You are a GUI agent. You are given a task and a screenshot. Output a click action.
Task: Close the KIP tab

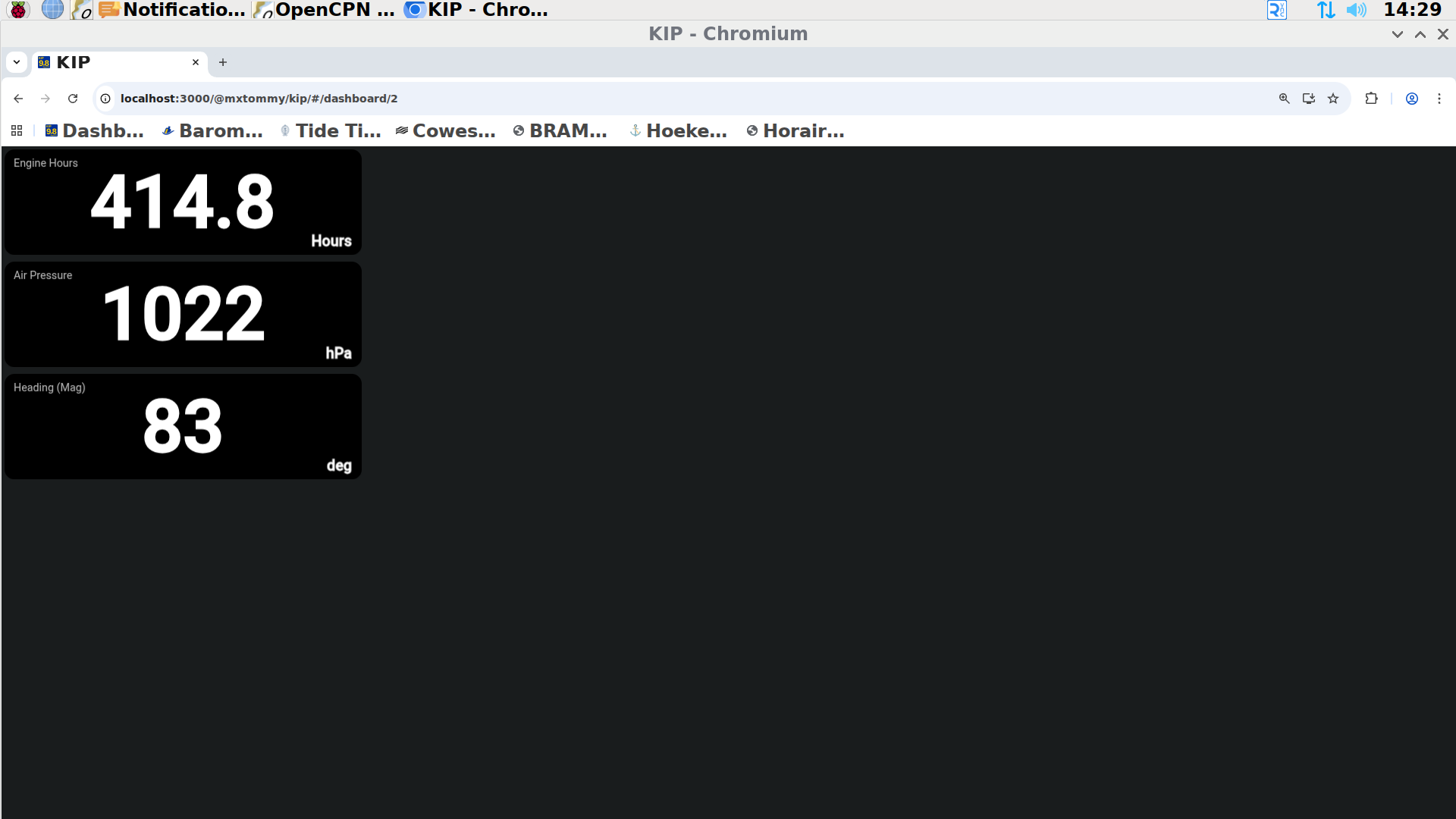click(x=196, y=62)
